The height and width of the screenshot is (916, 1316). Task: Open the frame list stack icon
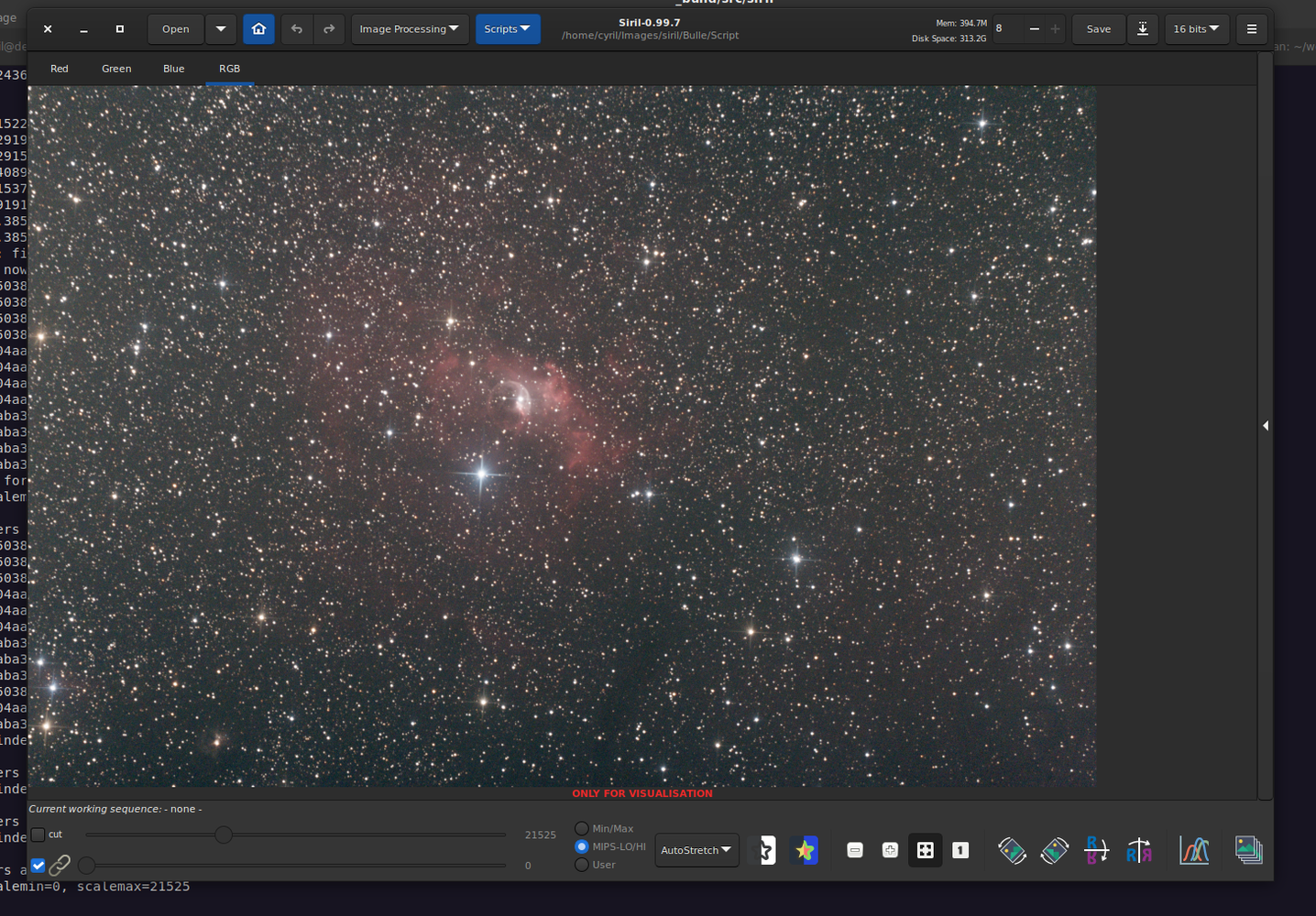coord(1248,850)
